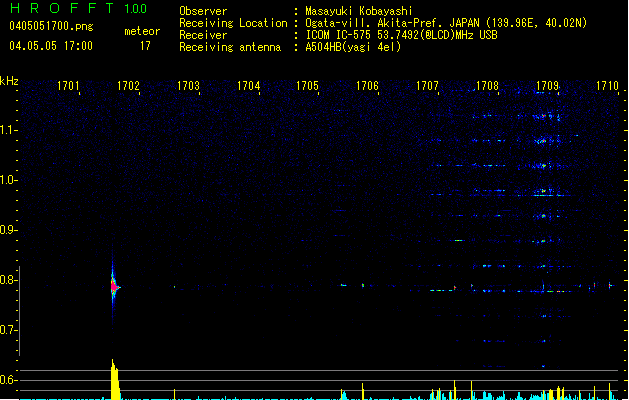Image resolution: width=629 pixels, height=400 pixels.
Task: Click the 1701 time axis marker
Action: pos(68,86)
